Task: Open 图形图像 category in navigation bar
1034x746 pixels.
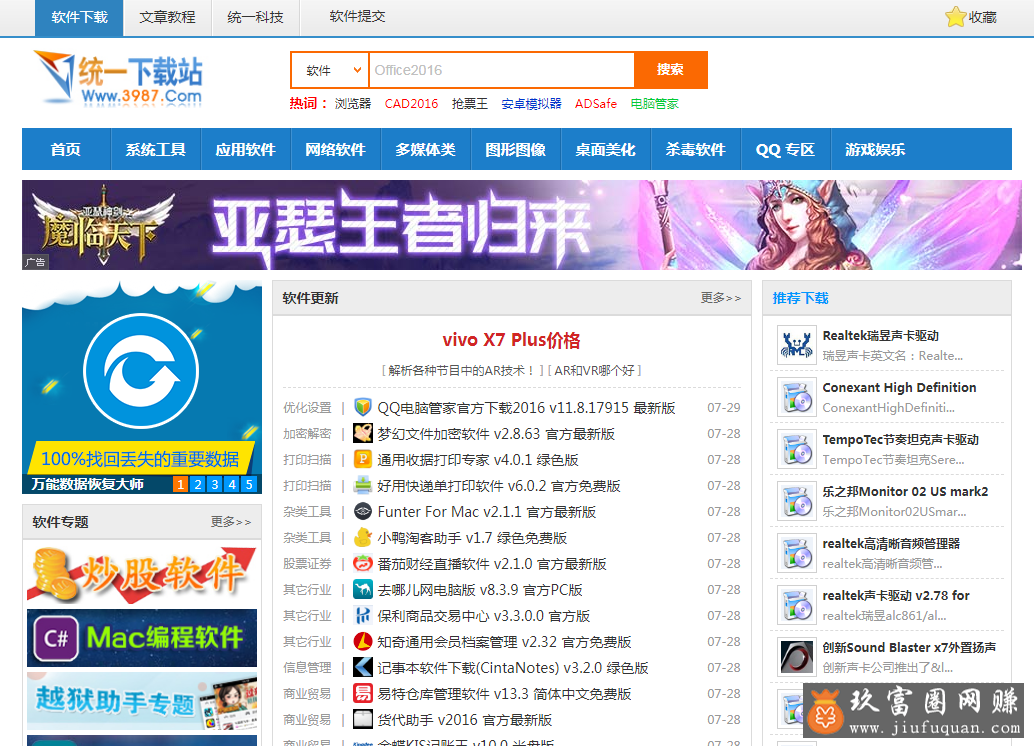Action: 516,150
